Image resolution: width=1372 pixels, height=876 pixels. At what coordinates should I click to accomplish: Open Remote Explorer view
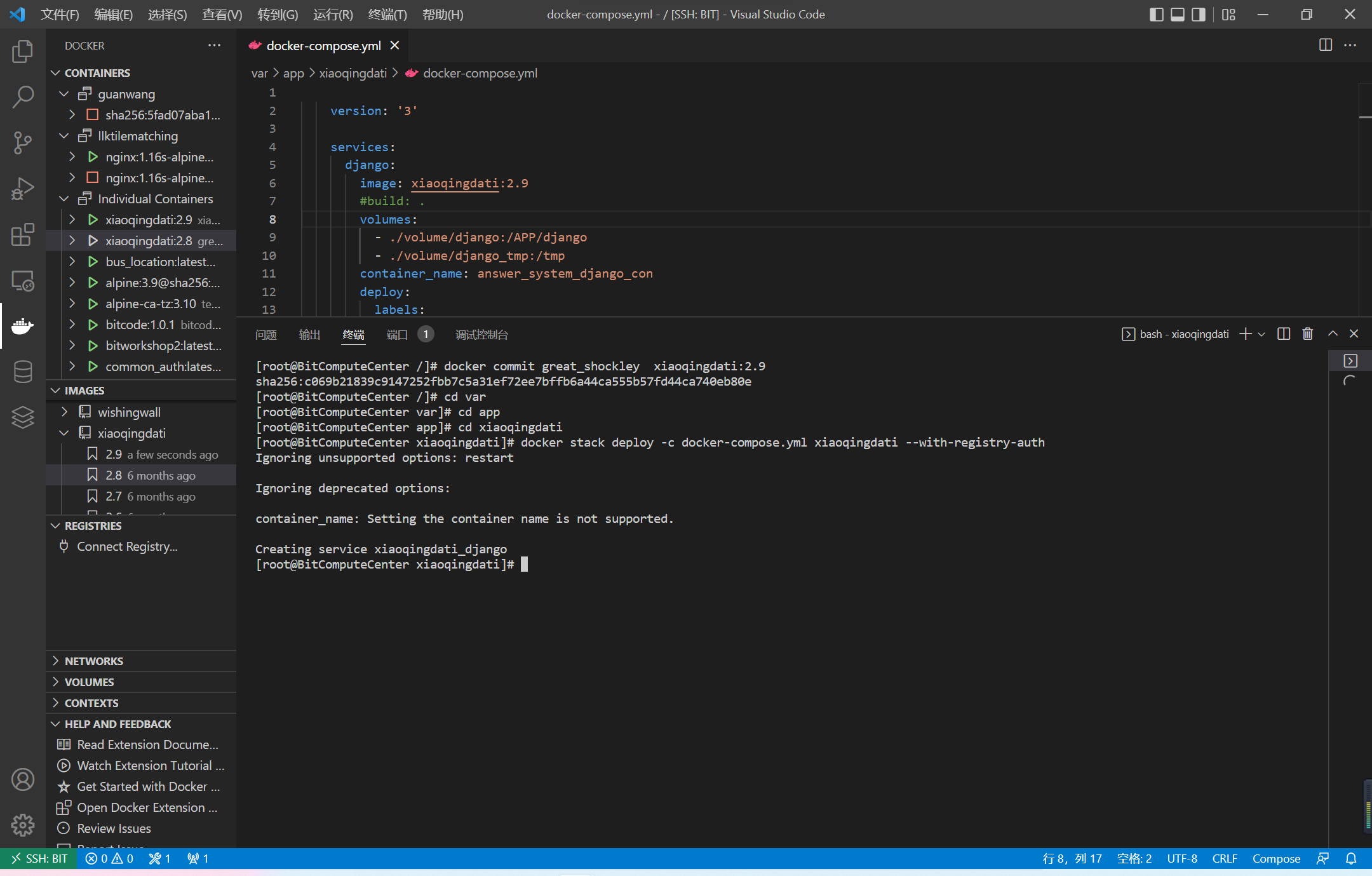coord(23,280)
